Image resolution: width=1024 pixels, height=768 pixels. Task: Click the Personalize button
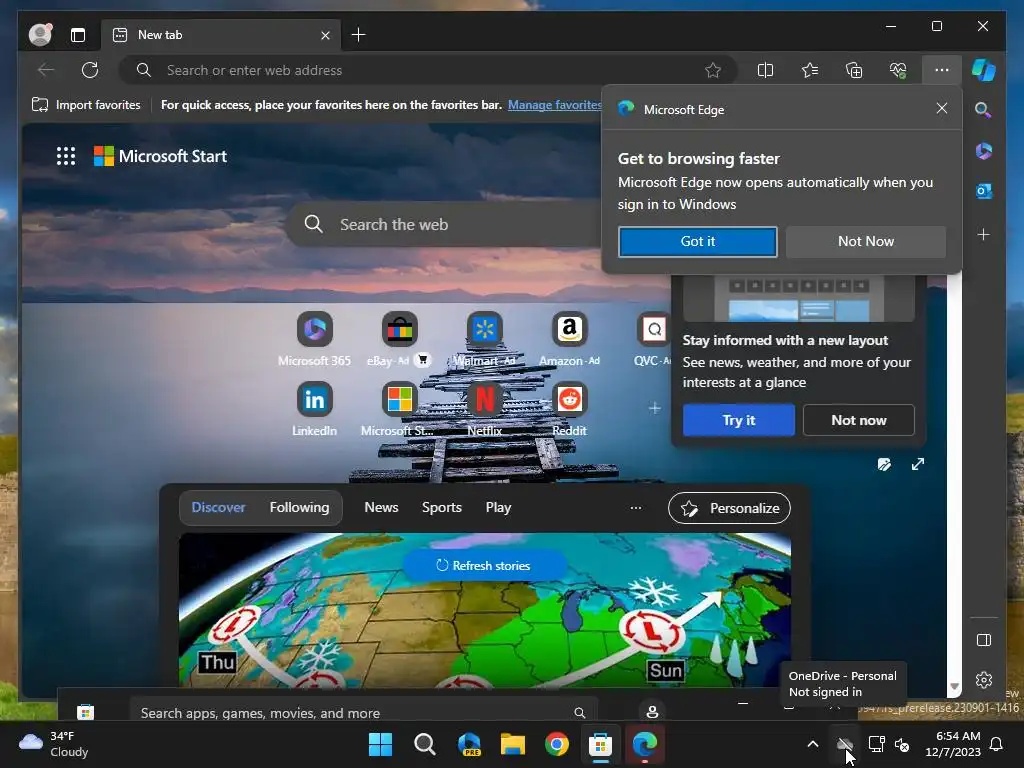(x=729, y=508)
